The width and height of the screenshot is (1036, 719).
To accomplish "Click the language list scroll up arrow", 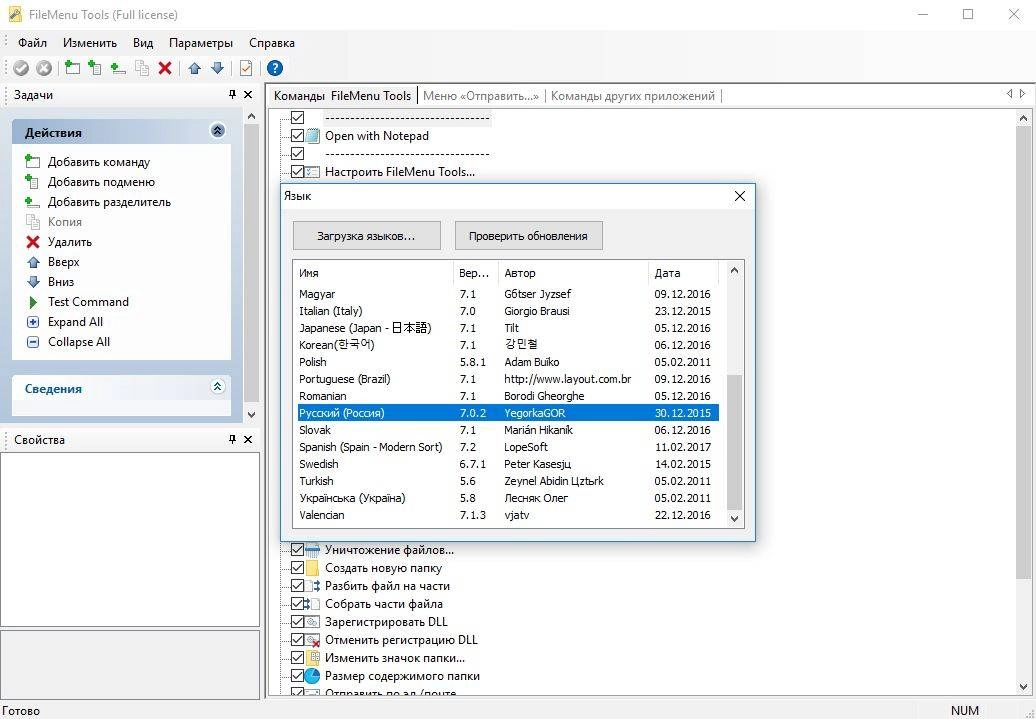I will click(734, 270).
